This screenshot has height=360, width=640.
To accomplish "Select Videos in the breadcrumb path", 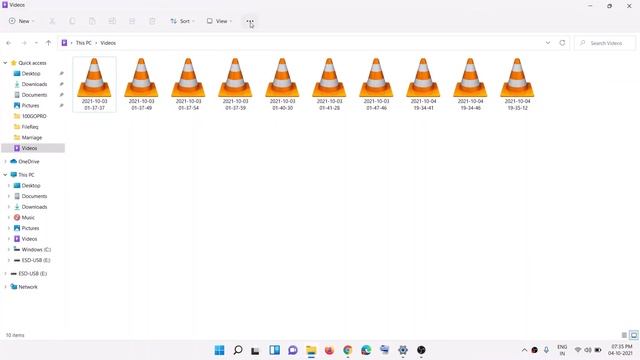I will coord(108,43).
